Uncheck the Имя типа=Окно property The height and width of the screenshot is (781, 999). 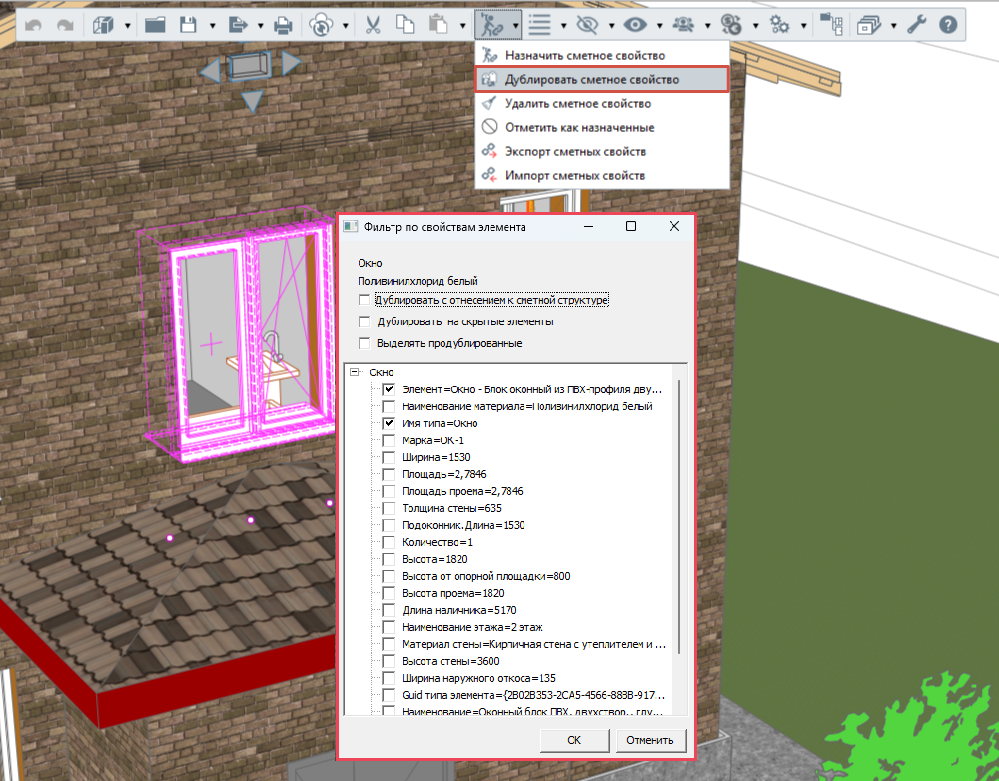[x=389, y=423]
